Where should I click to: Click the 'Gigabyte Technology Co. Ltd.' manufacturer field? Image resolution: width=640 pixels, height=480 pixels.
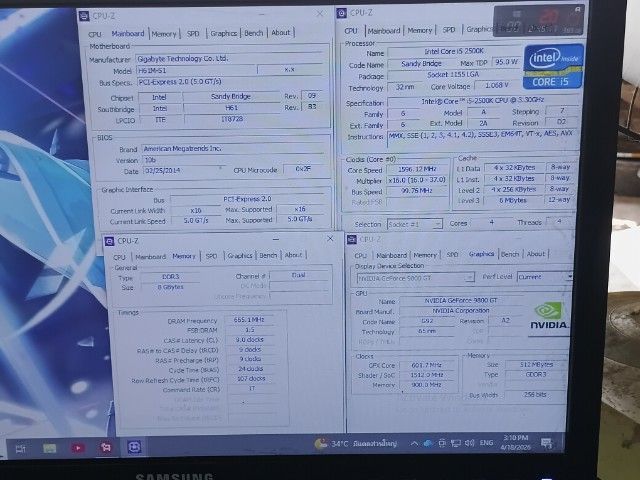tap(231, 58)
